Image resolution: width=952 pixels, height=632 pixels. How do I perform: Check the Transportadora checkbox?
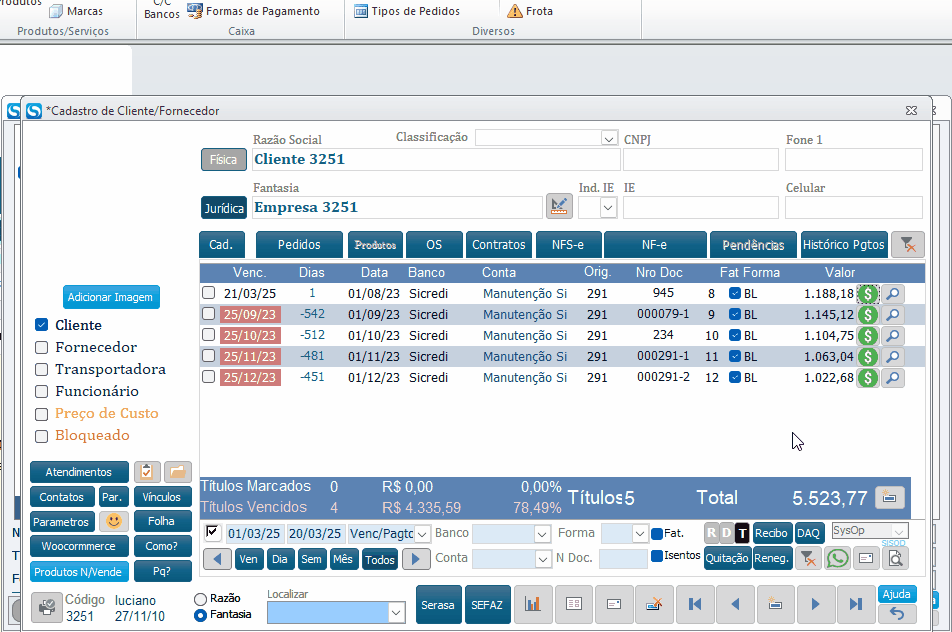pos(41,369)
